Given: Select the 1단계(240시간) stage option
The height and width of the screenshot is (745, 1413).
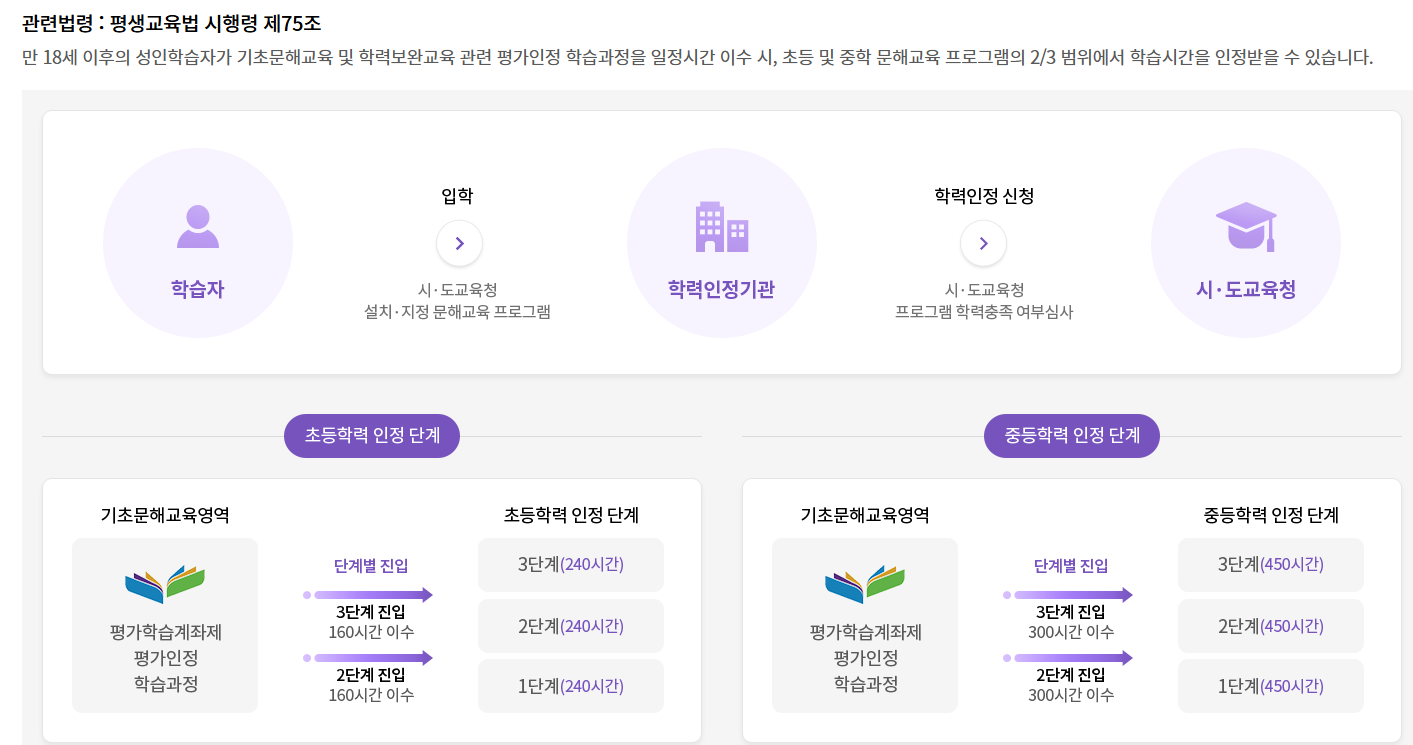Looking at the screenshot, I should [570, 686].
